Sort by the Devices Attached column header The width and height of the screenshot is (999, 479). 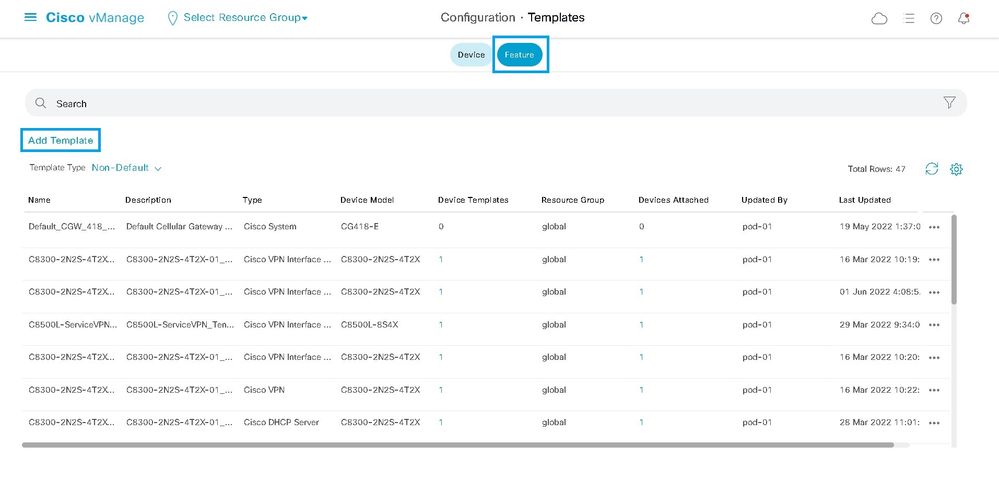[x=673, y=200]
